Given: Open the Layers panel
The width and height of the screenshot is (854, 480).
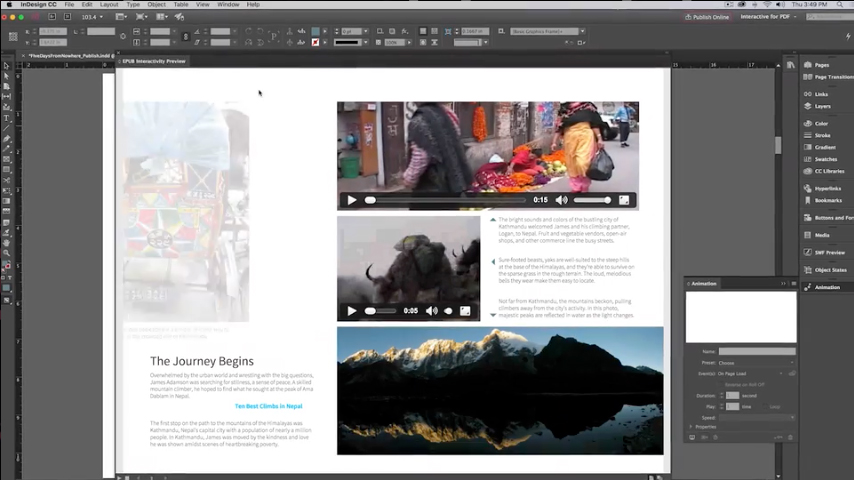Looking at the screenshot, I should tap(822, 106).
